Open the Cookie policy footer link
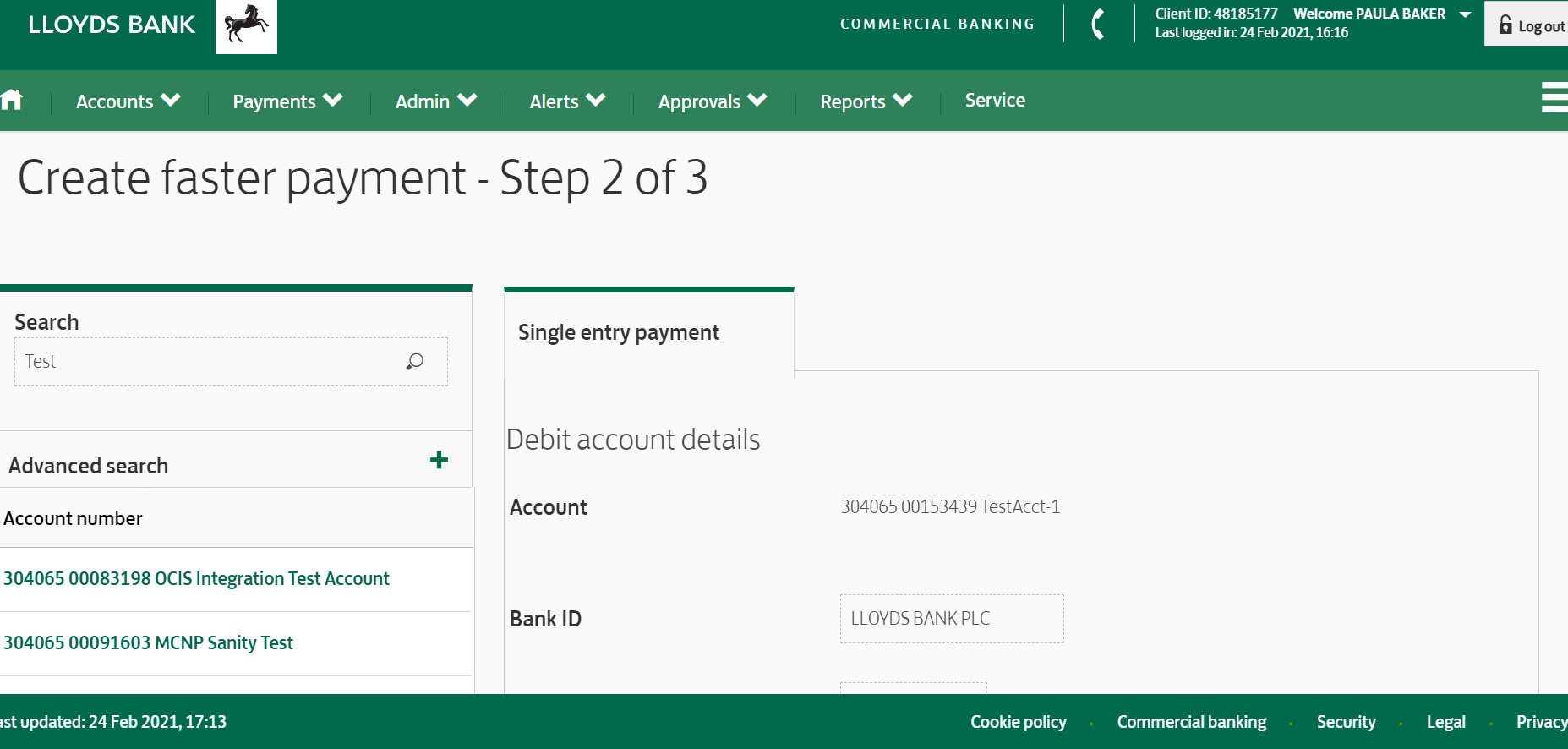 tap(1018, 722)
